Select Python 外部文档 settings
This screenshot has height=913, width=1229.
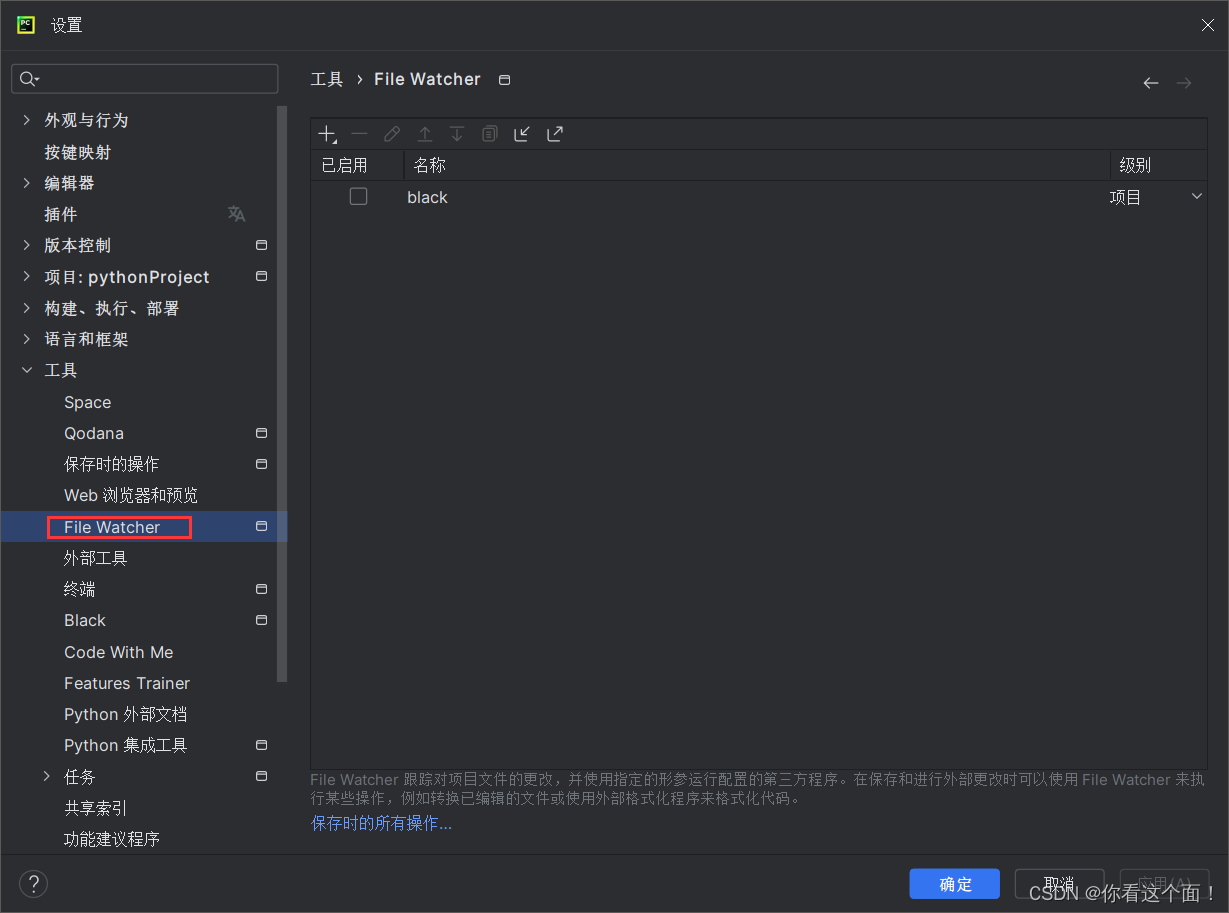coord(125,714)
